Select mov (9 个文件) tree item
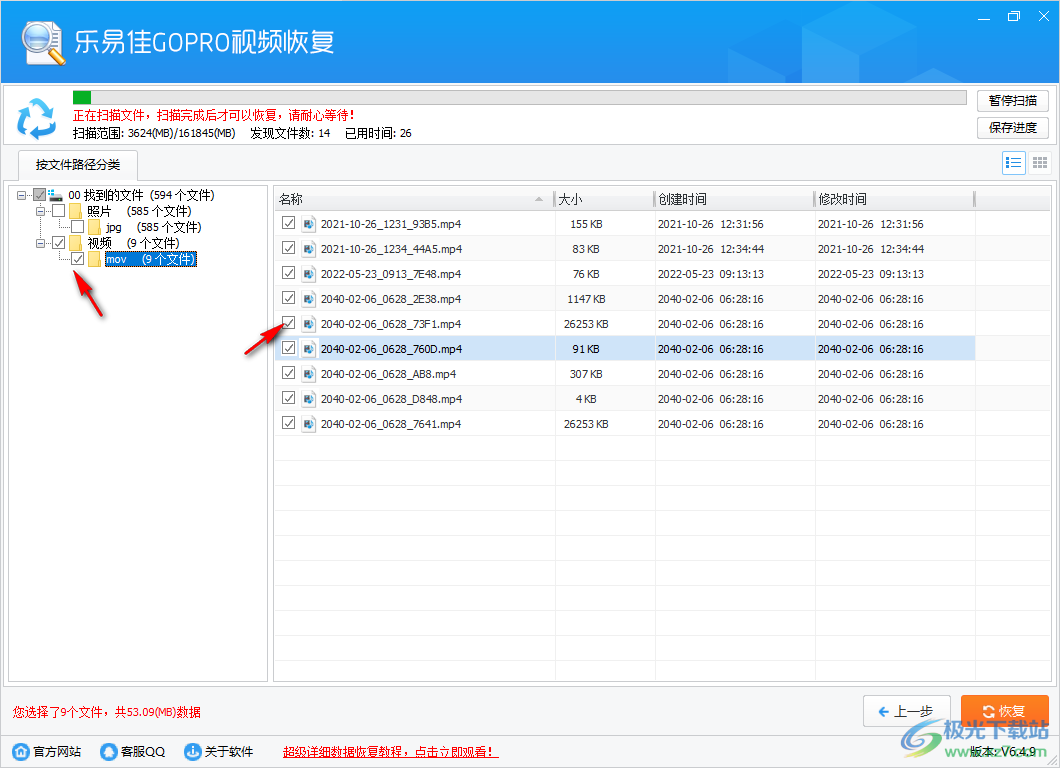Image resolution: width=1060 pixels, height=768 pixels. (150, 259)
